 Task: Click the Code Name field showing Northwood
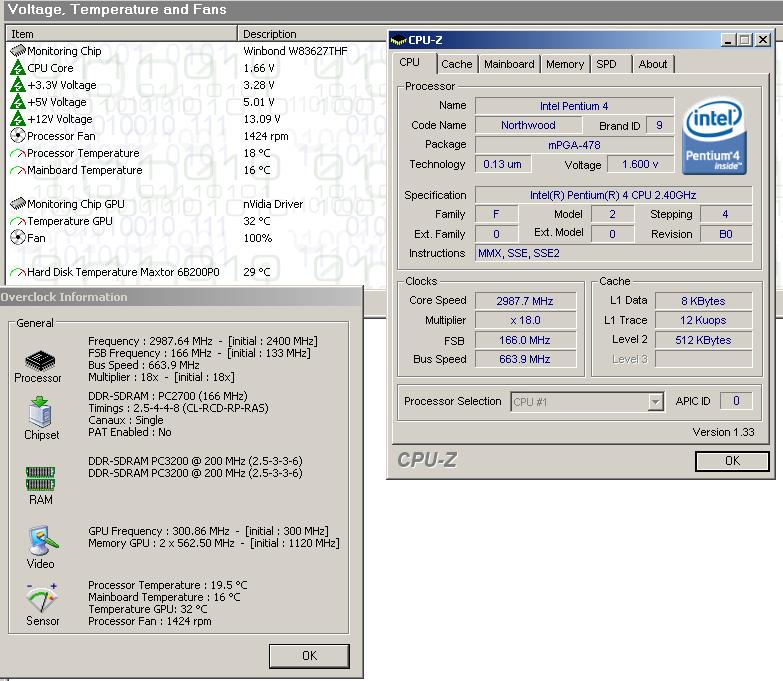pos(528,125)
